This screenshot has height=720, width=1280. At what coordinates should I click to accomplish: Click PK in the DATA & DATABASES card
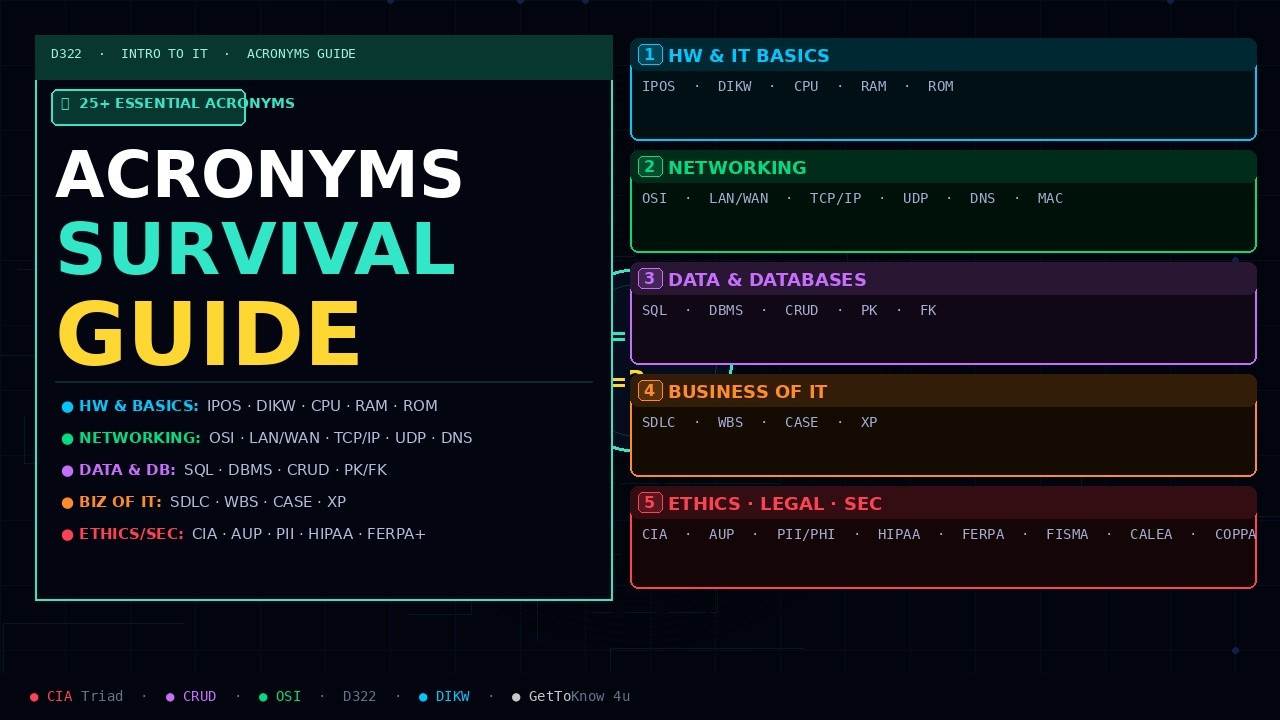click(869, 311)
